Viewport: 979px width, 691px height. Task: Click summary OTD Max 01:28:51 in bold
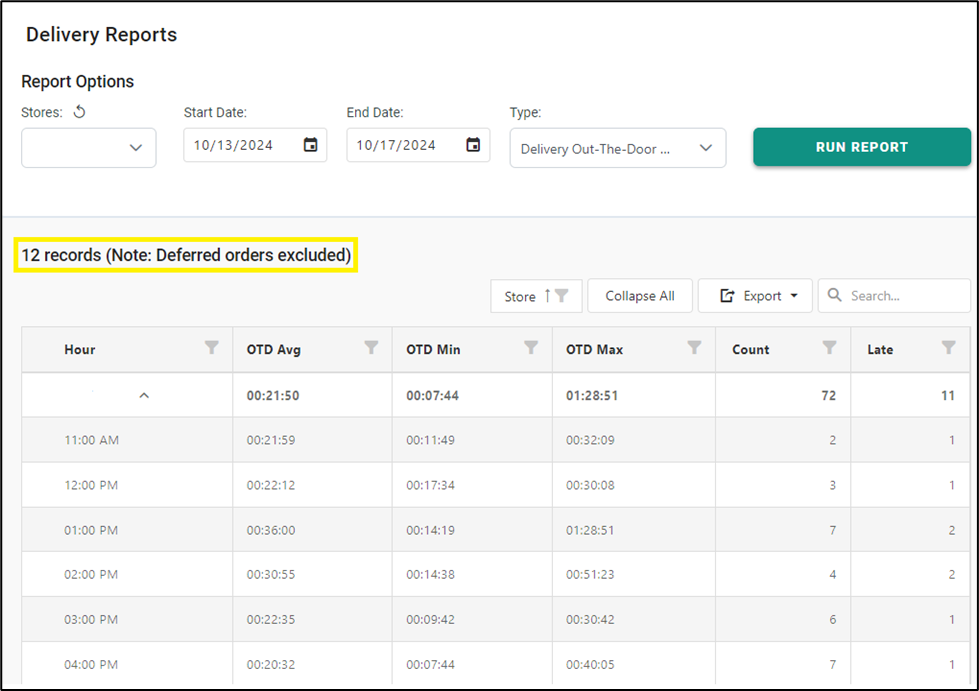(x=592, y=396)
